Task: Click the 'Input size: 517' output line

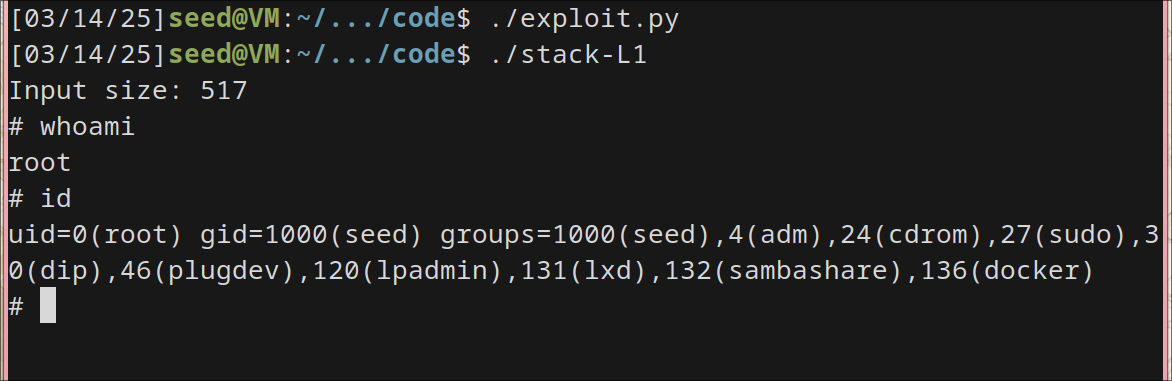Action: 128,91
